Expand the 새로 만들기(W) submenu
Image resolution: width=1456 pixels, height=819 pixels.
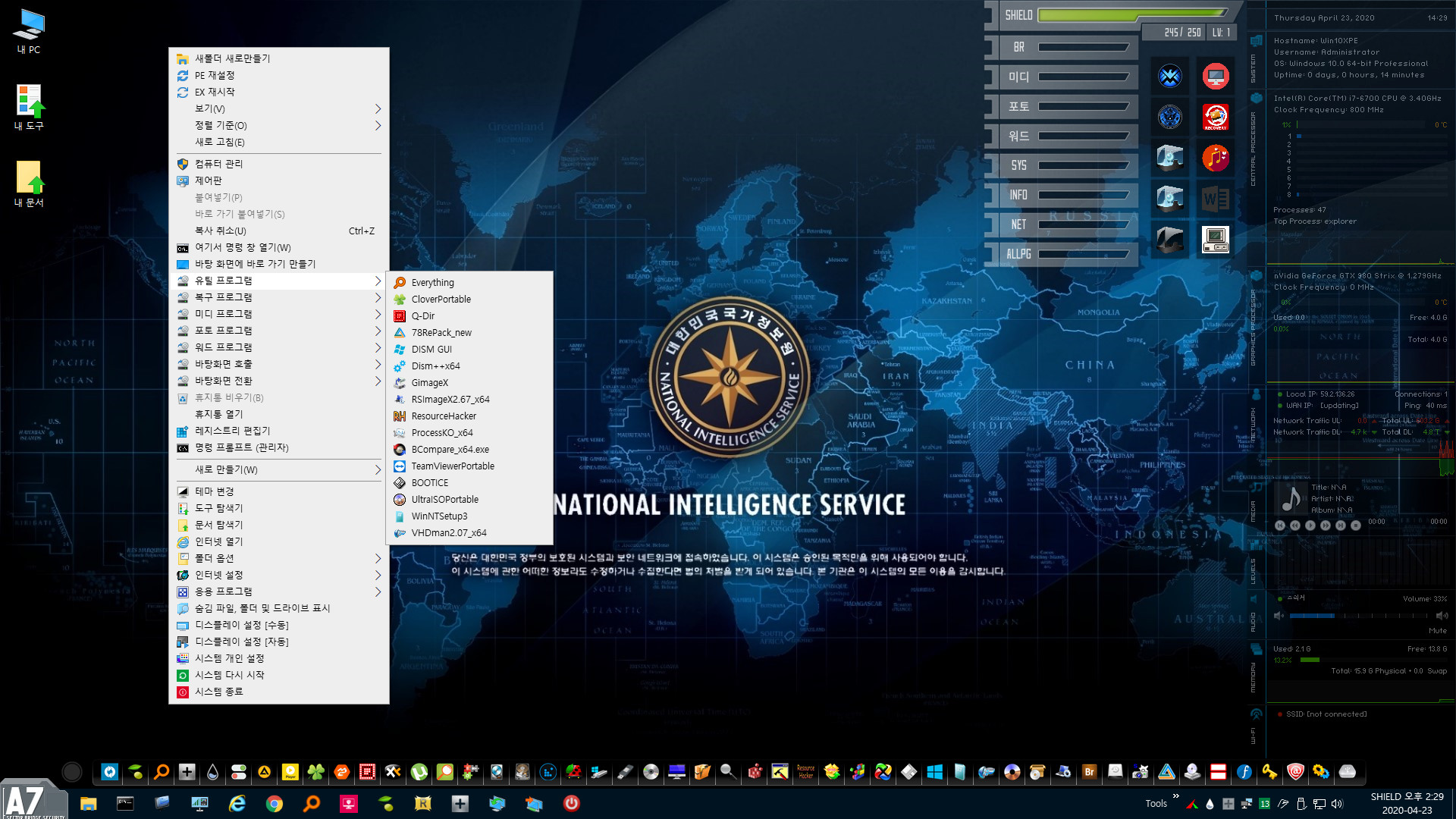(x=278, y=469)
